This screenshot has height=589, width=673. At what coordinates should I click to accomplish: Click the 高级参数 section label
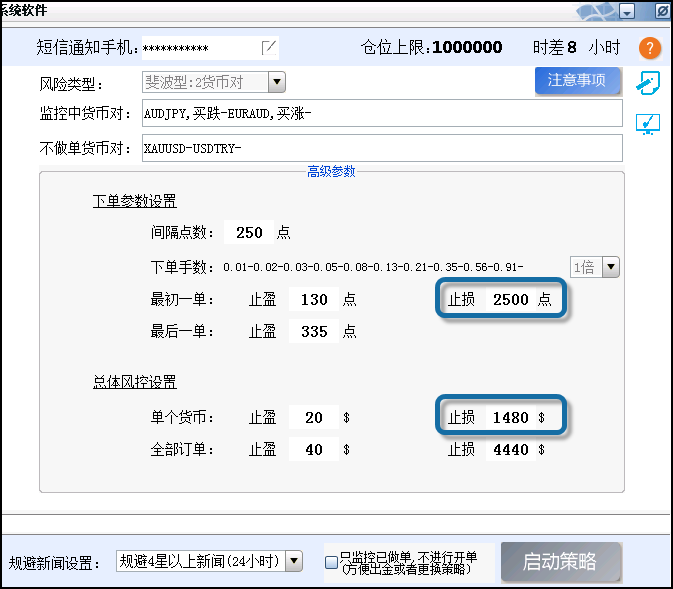(331, 172)
